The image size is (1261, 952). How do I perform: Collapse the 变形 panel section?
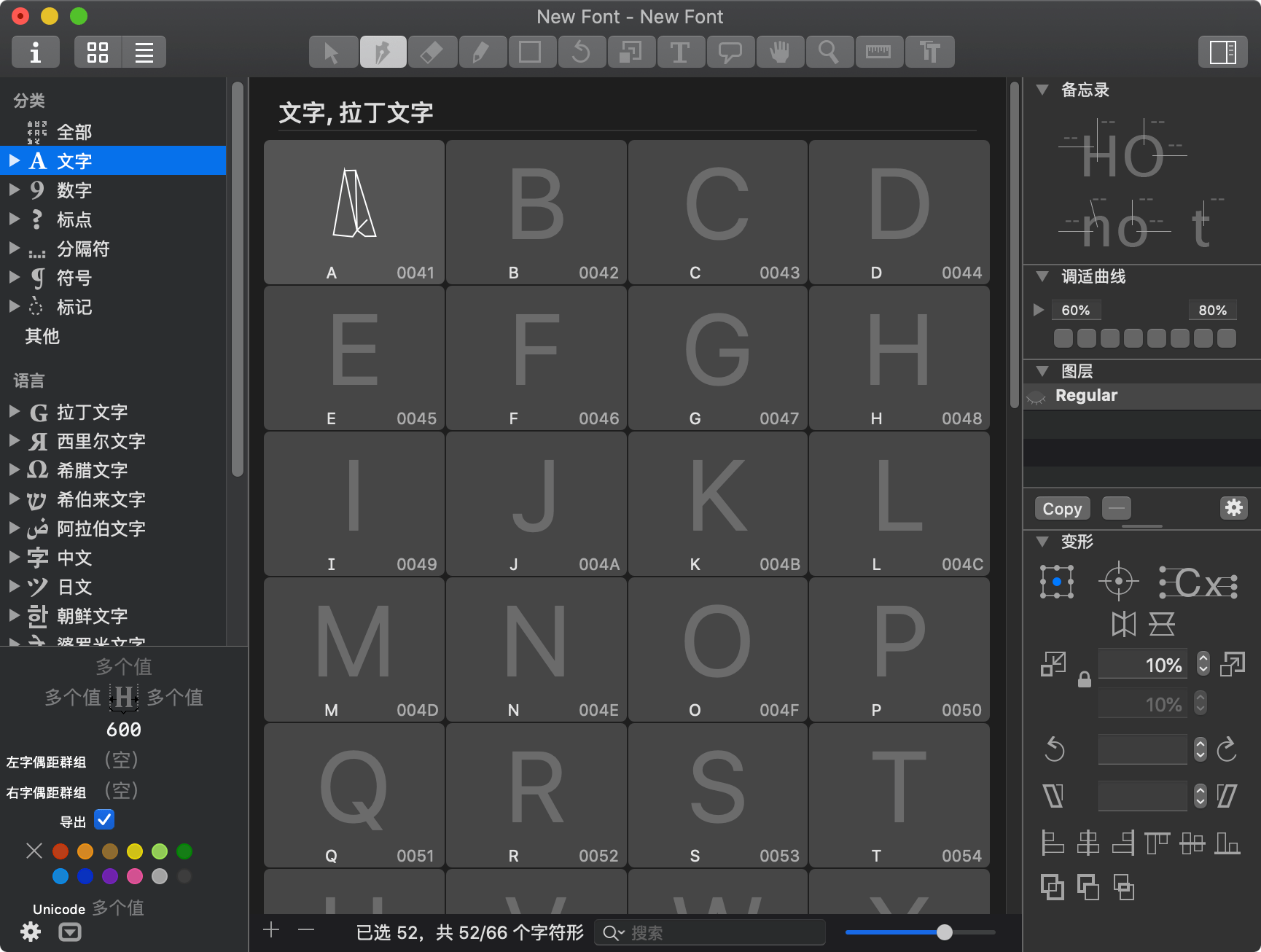(x=1042, y=542)
